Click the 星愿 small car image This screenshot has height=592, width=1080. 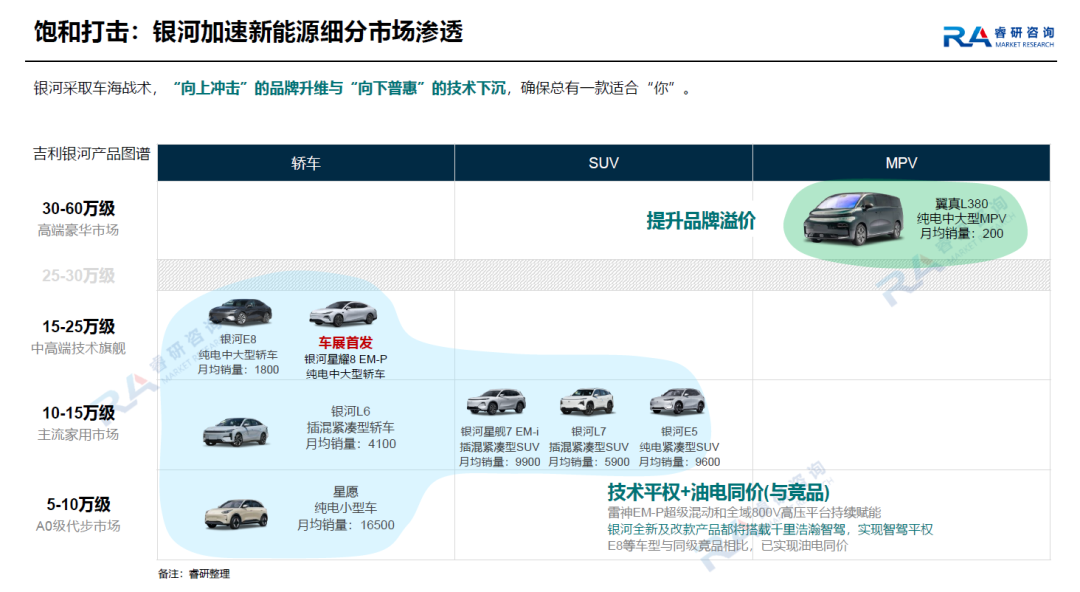tap(236, 514)
